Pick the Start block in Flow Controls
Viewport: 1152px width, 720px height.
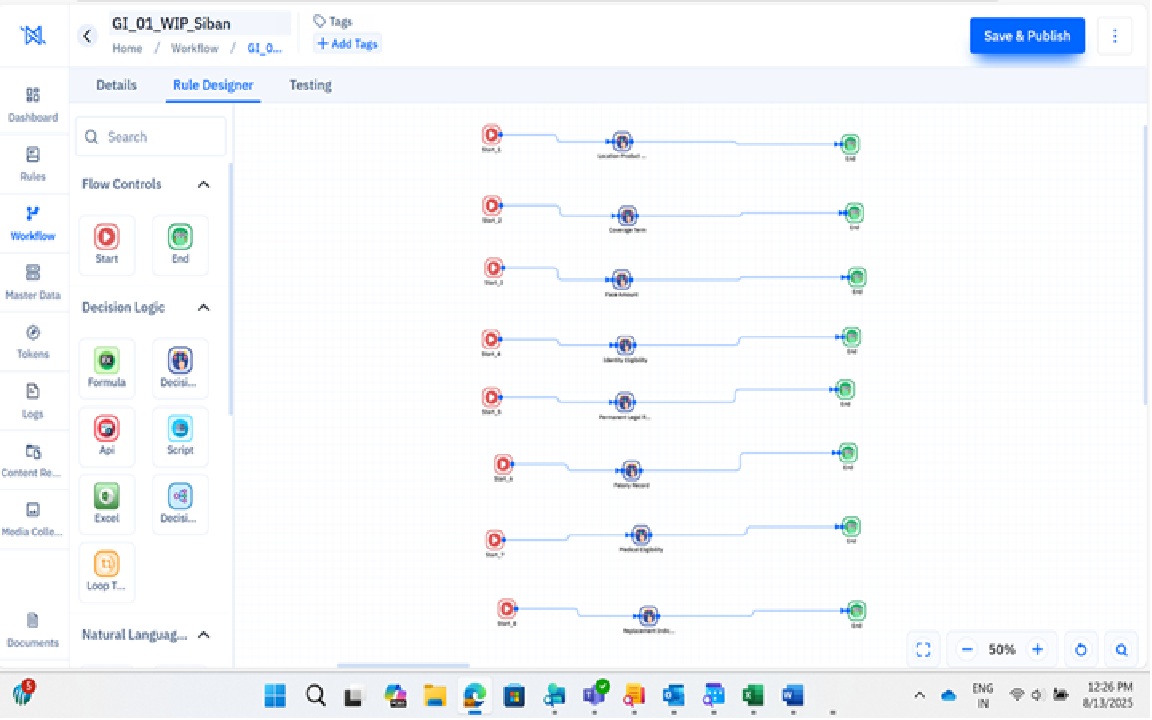coord(107,244)
